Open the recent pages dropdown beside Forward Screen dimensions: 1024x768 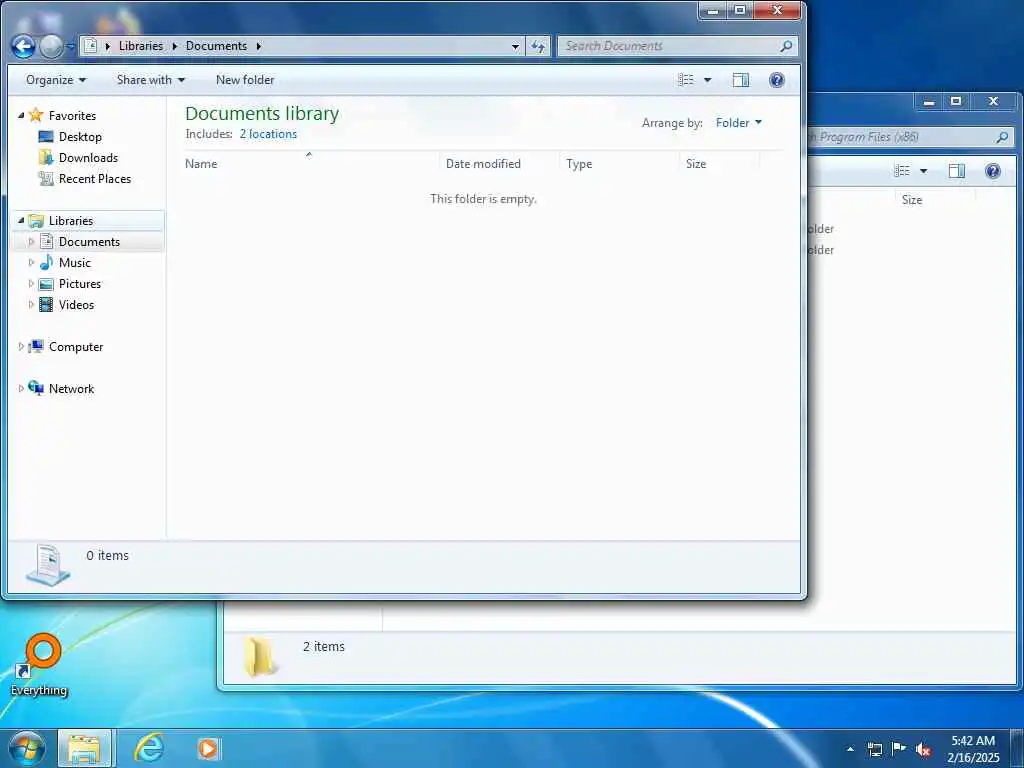pos(71,46)
